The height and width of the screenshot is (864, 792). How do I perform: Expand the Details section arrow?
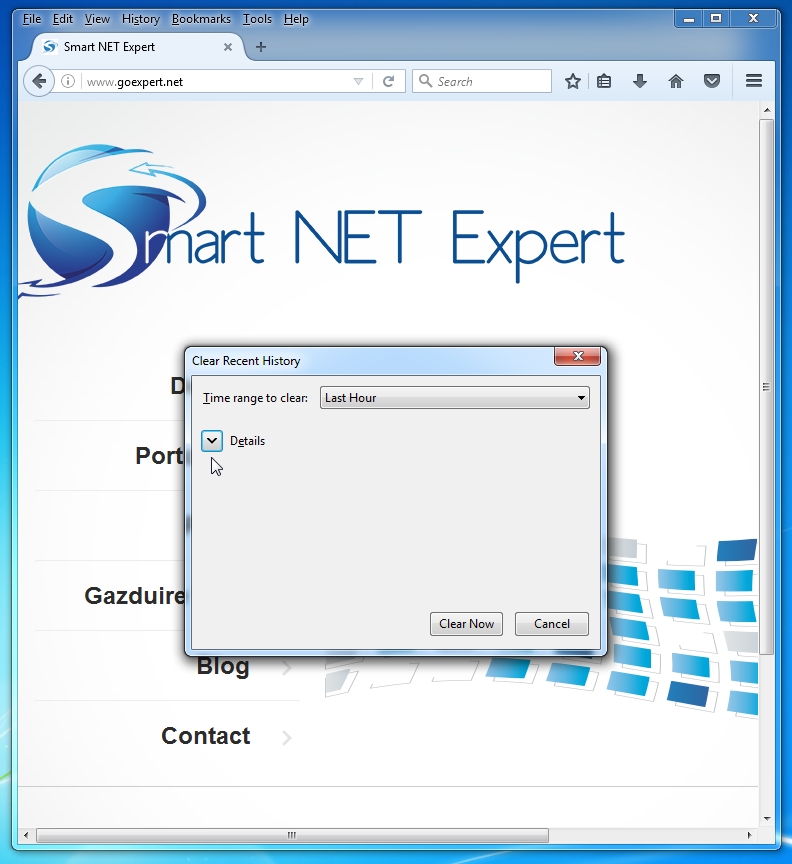(212, 441)
